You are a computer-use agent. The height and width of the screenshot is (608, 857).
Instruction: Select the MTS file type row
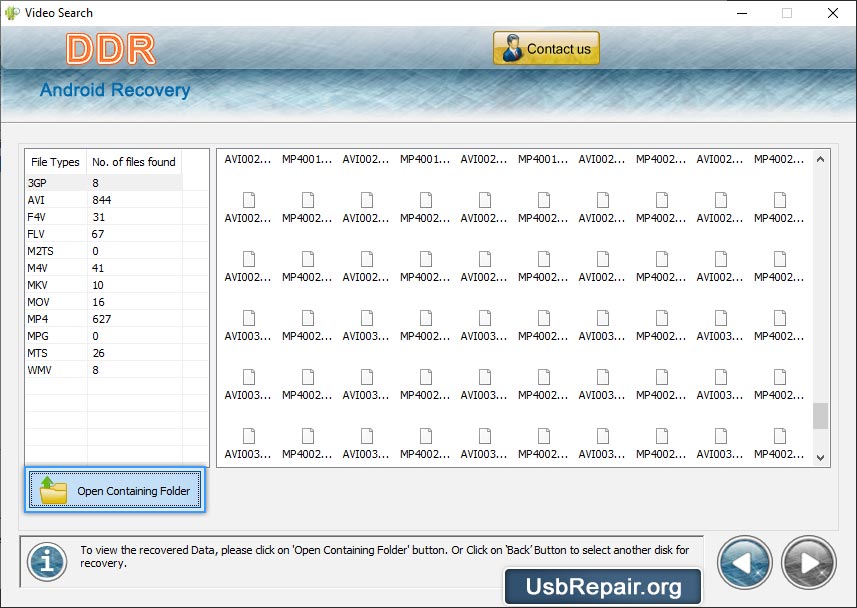pyautogui.click(x=104, y=352)
